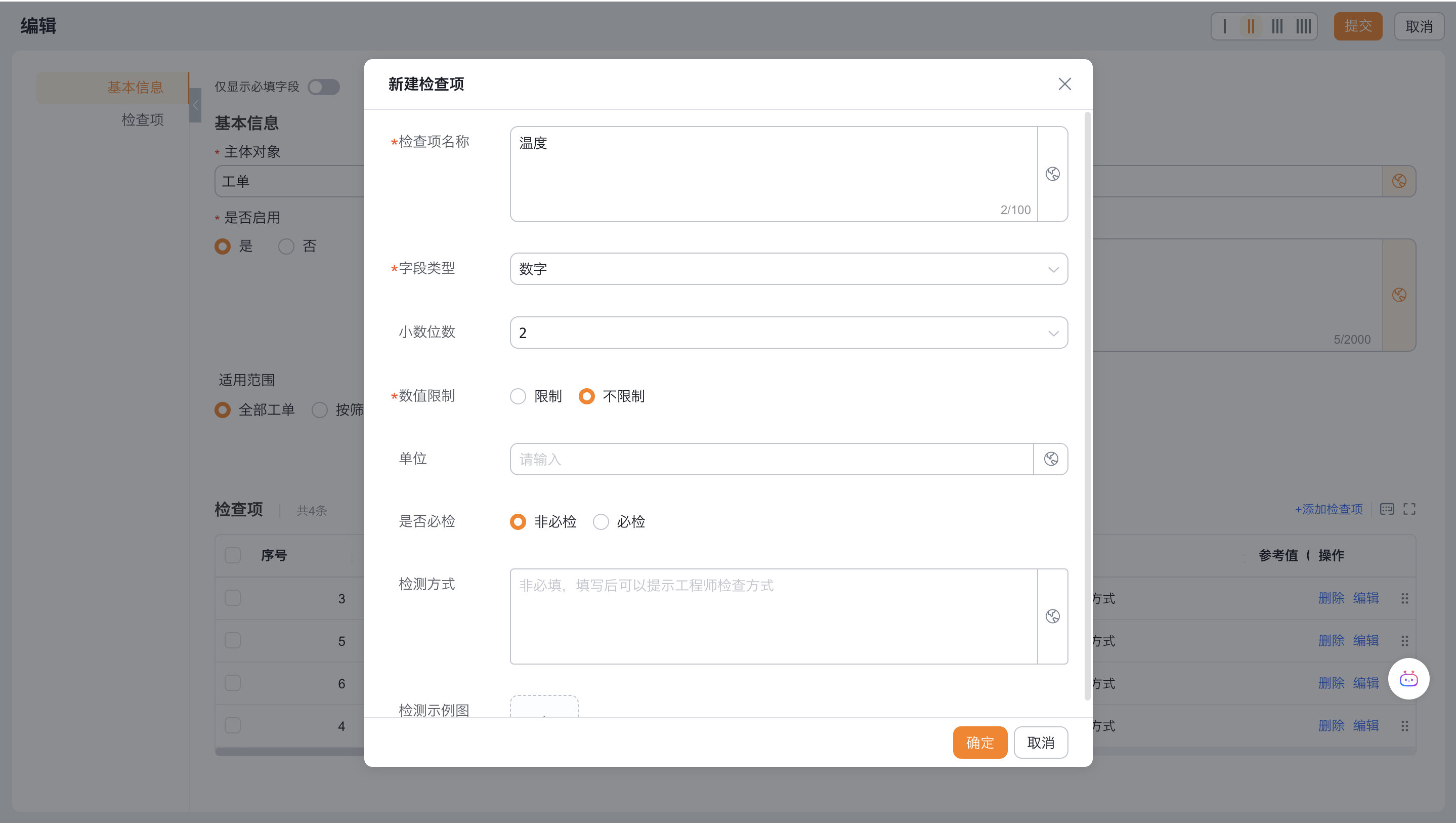1456x823 pixels.
Task: Click the 单位 input field
Action: pos(771,459)
